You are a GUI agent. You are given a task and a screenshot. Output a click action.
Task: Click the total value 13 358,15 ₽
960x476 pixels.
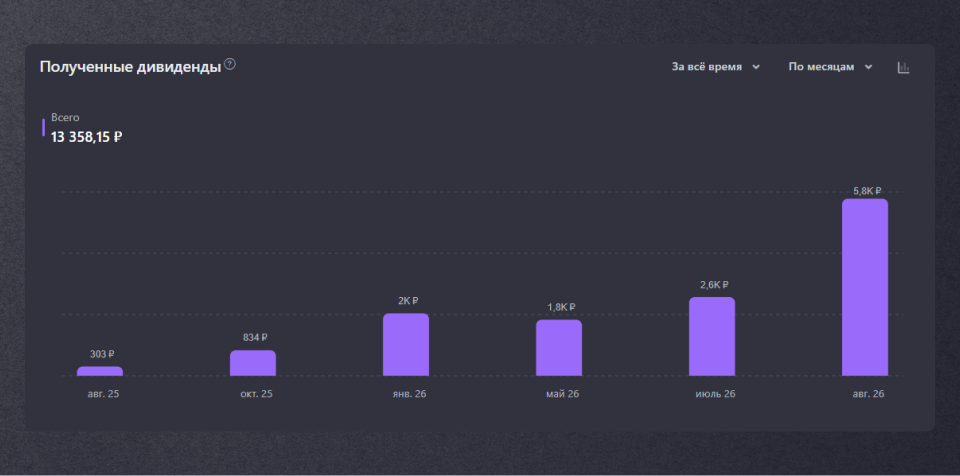(x=86, y=137)
